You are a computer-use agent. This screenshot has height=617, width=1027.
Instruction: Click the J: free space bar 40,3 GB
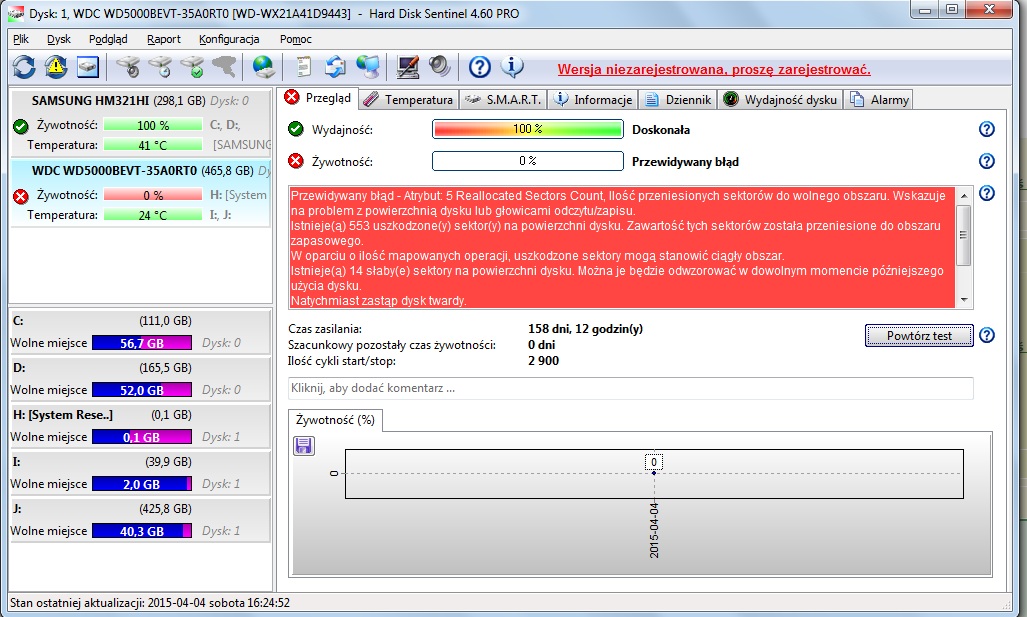[x=142, y=531]
